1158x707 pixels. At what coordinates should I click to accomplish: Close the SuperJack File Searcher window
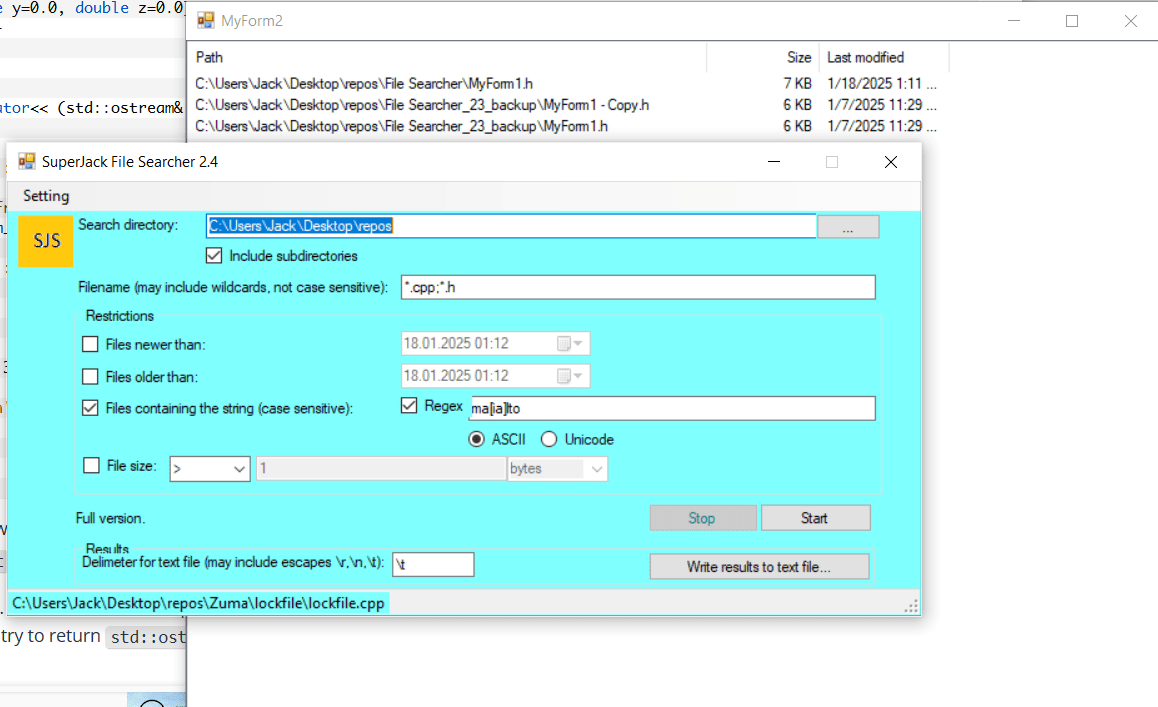coord(891,162)
